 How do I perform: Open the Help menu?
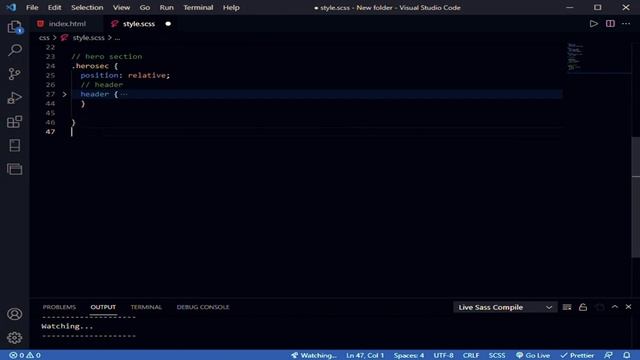[231, 7]
